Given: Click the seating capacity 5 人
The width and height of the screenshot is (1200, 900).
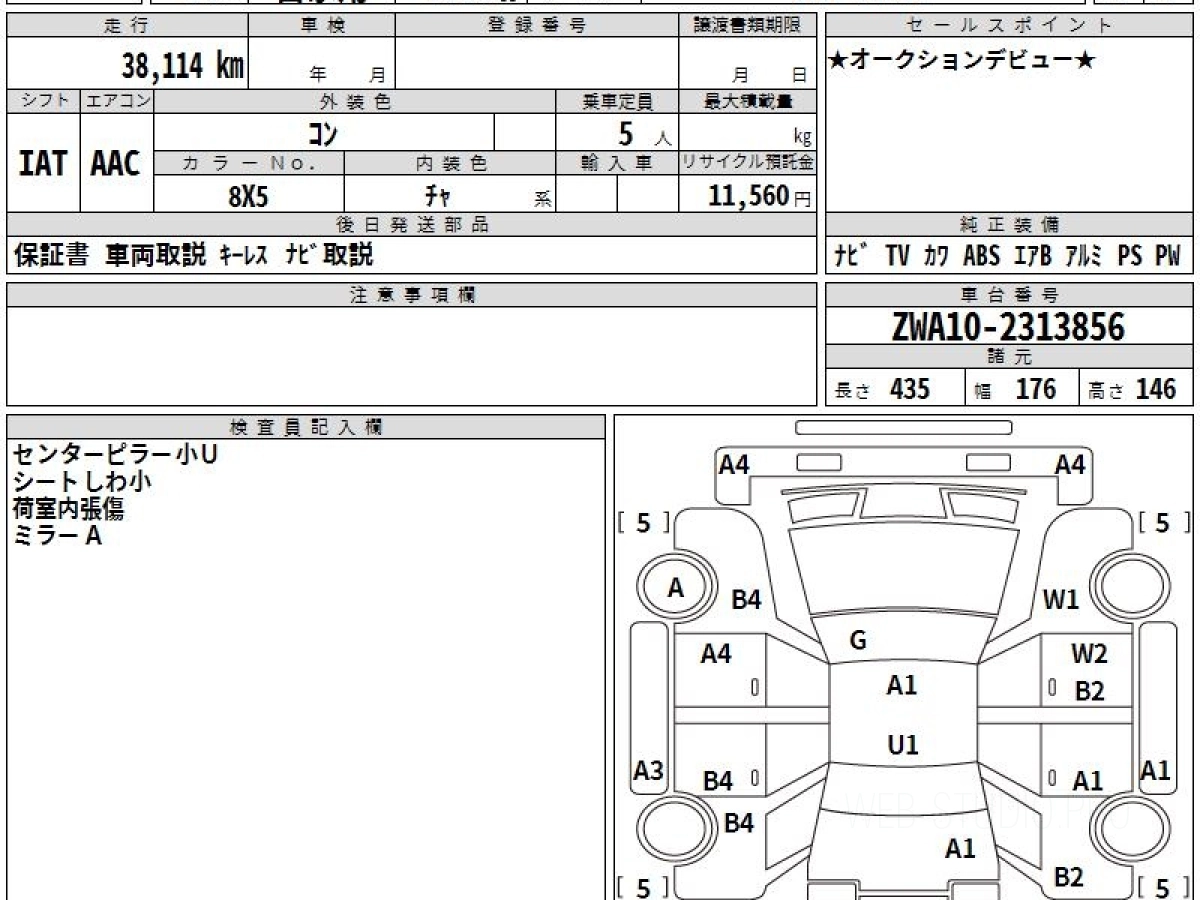Looking at the screenshot, I should [644, 134].
